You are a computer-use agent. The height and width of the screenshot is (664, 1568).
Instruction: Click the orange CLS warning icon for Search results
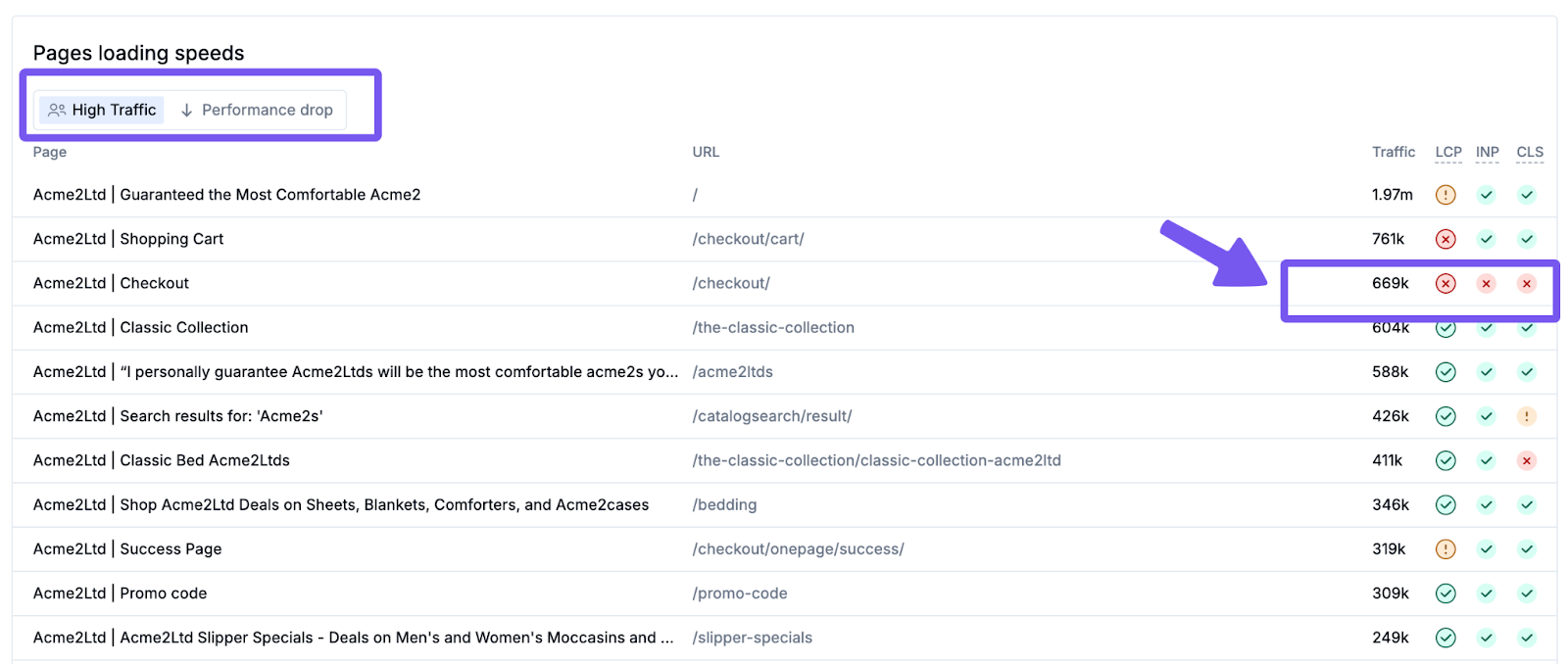tap(1526, 416)
